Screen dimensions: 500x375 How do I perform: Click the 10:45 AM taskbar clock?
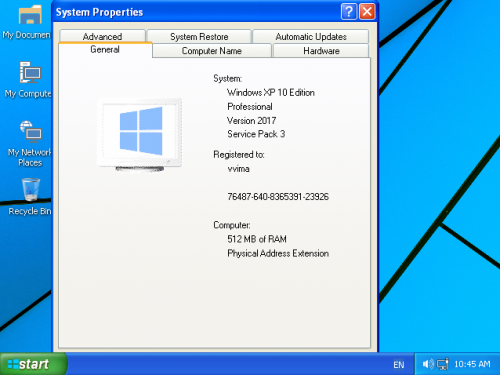click(472, 364)
